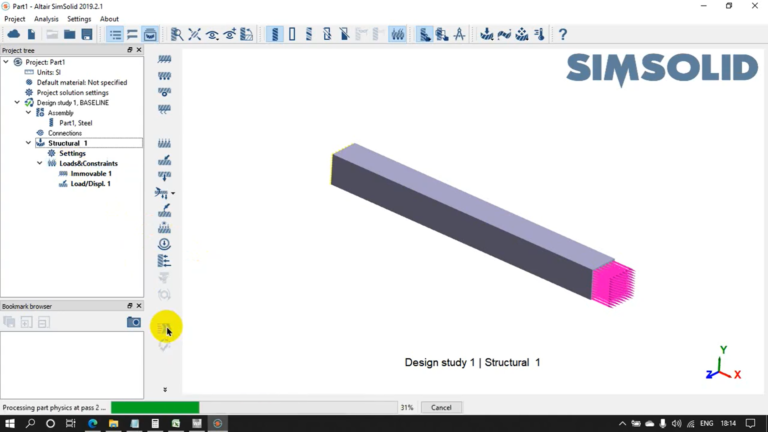Select the striped part display icon
Image resolution: width=768 pixels, height=432 pixels.
click(309, 34)
